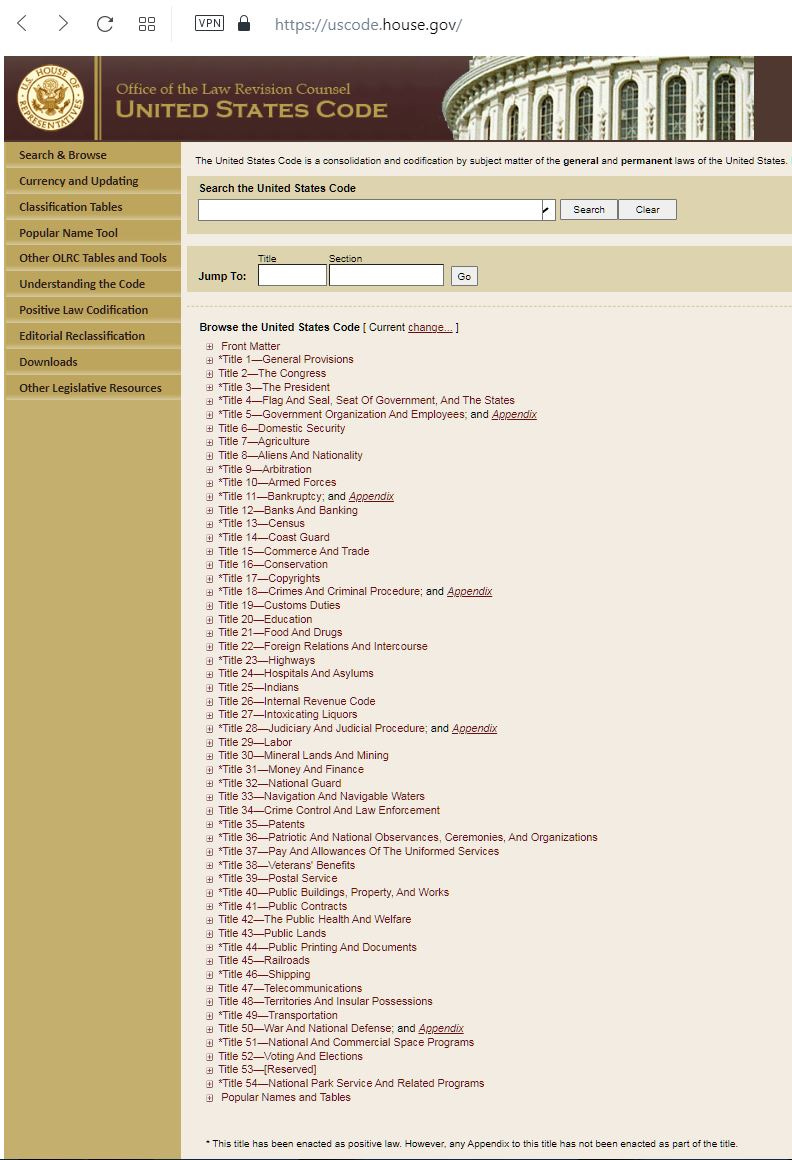The image size is (792, 1160).
Task: Expand Title 10—Armed Forces
Action: click(x=210, y=483)
